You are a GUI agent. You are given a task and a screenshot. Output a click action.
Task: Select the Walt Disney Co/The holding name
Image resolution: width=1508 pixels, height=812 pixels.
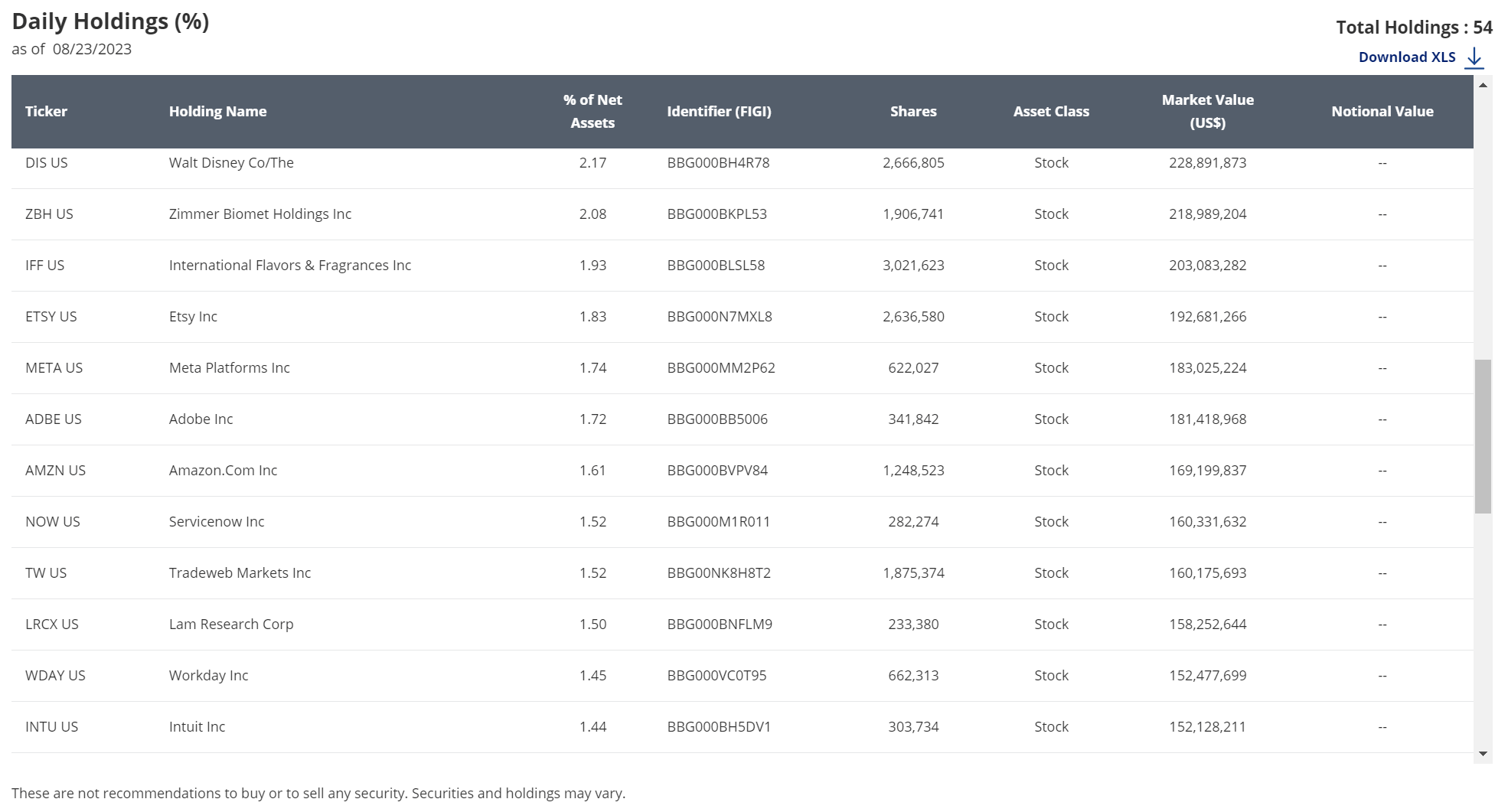[231, 163]
